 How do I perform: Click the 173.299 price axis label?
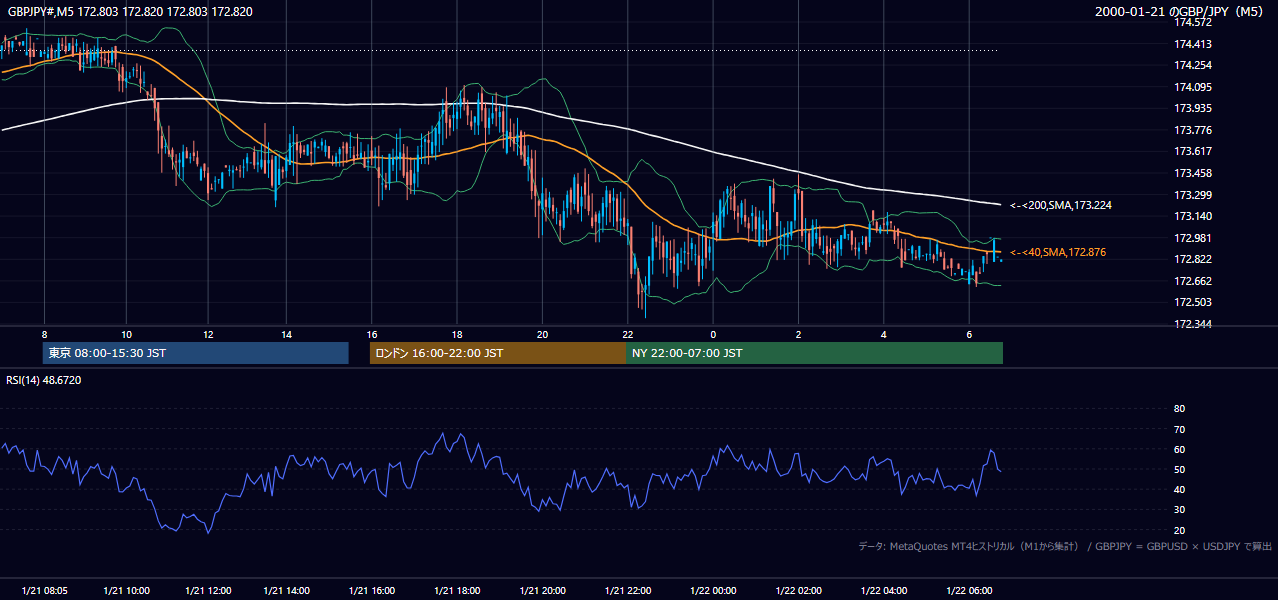click(1193, 195)
